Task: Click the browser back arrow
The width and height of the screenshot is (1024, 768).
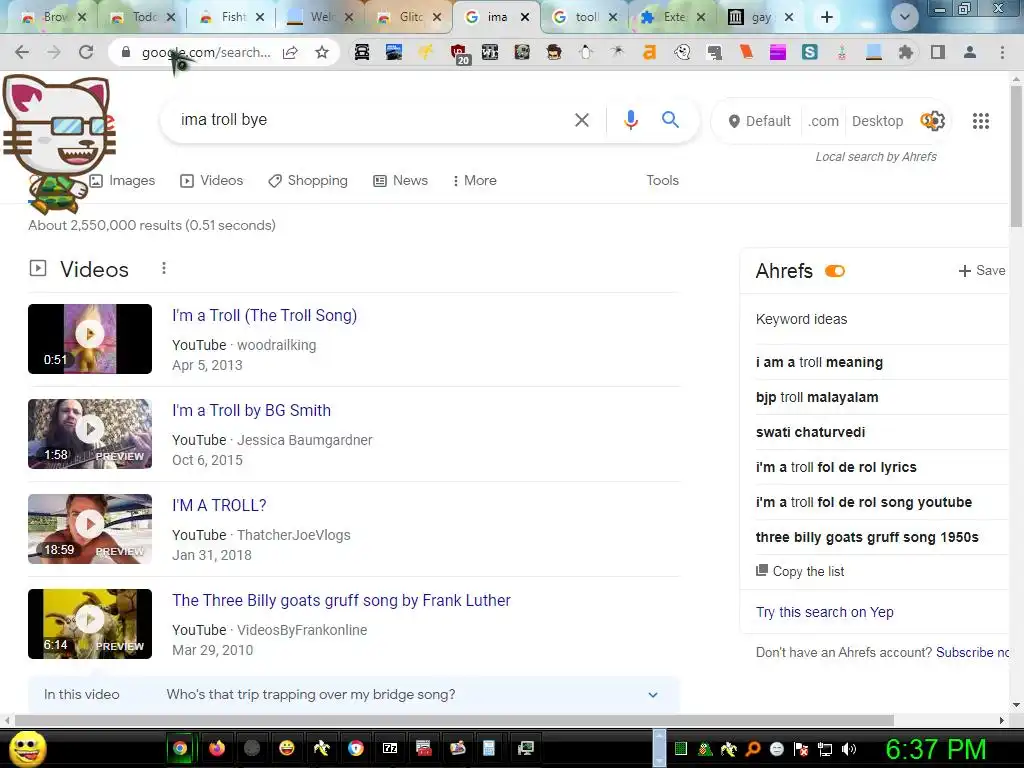Action: [22, 52]
